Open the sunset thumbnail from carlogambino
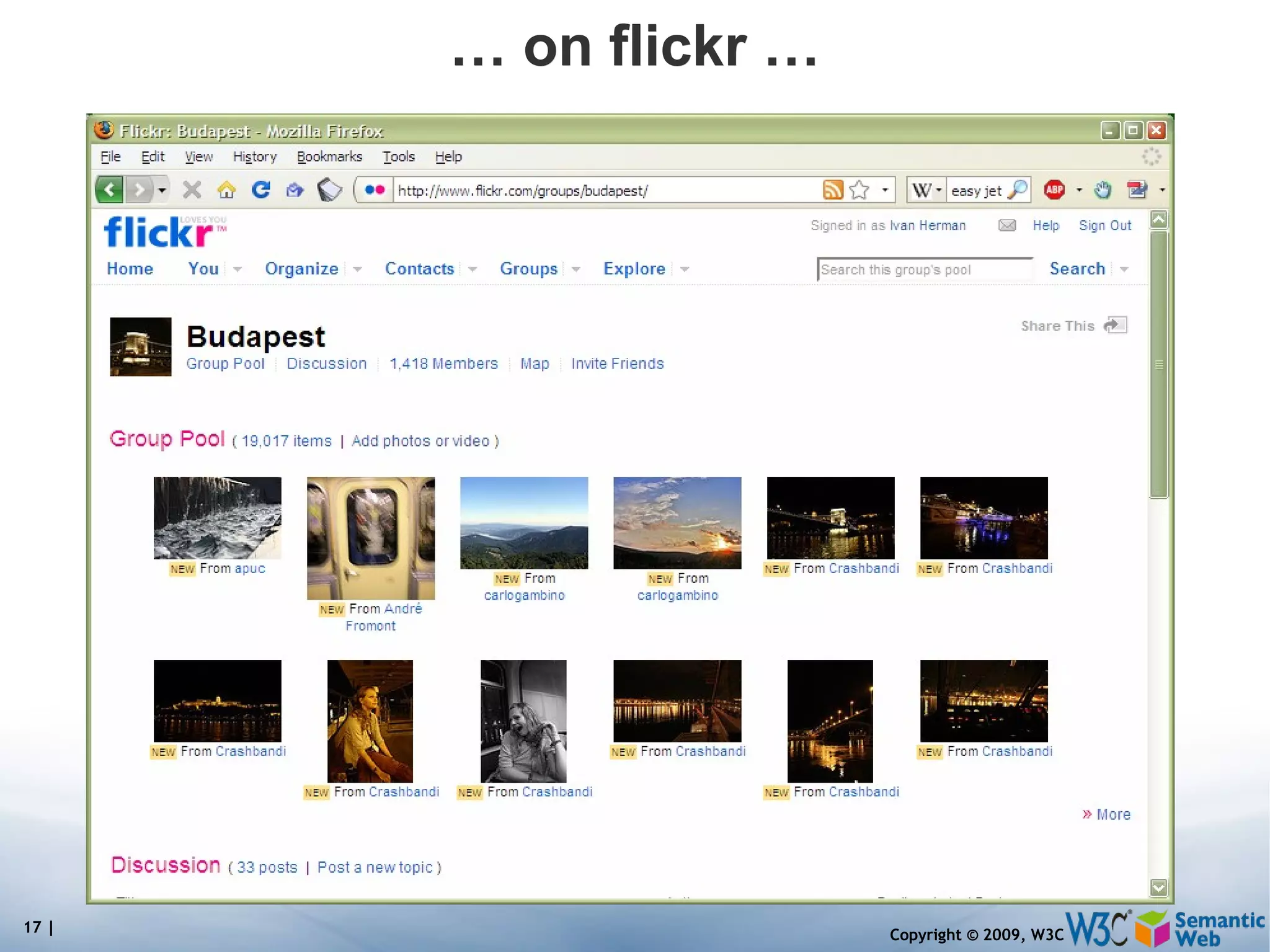1270x952 pixels. (x=677, y=523)
